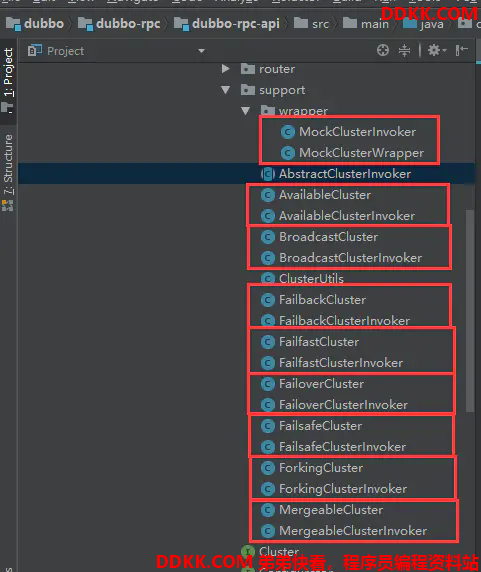Click class icon beside ForkingClusterInvoker

pos(268,489)
